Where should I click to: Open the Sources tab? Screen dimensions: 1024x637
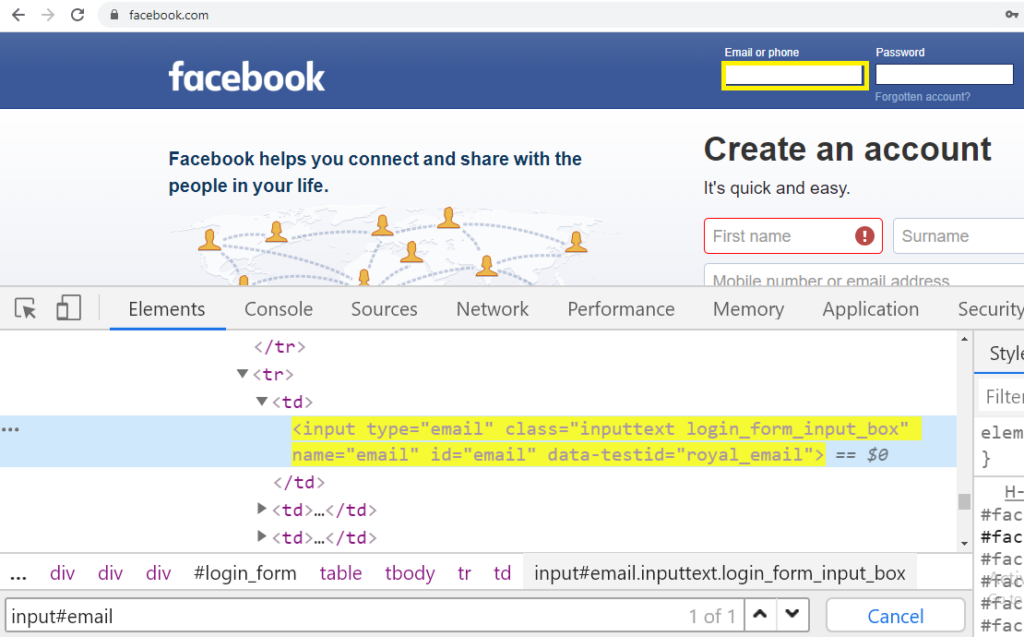pos(384,309)
